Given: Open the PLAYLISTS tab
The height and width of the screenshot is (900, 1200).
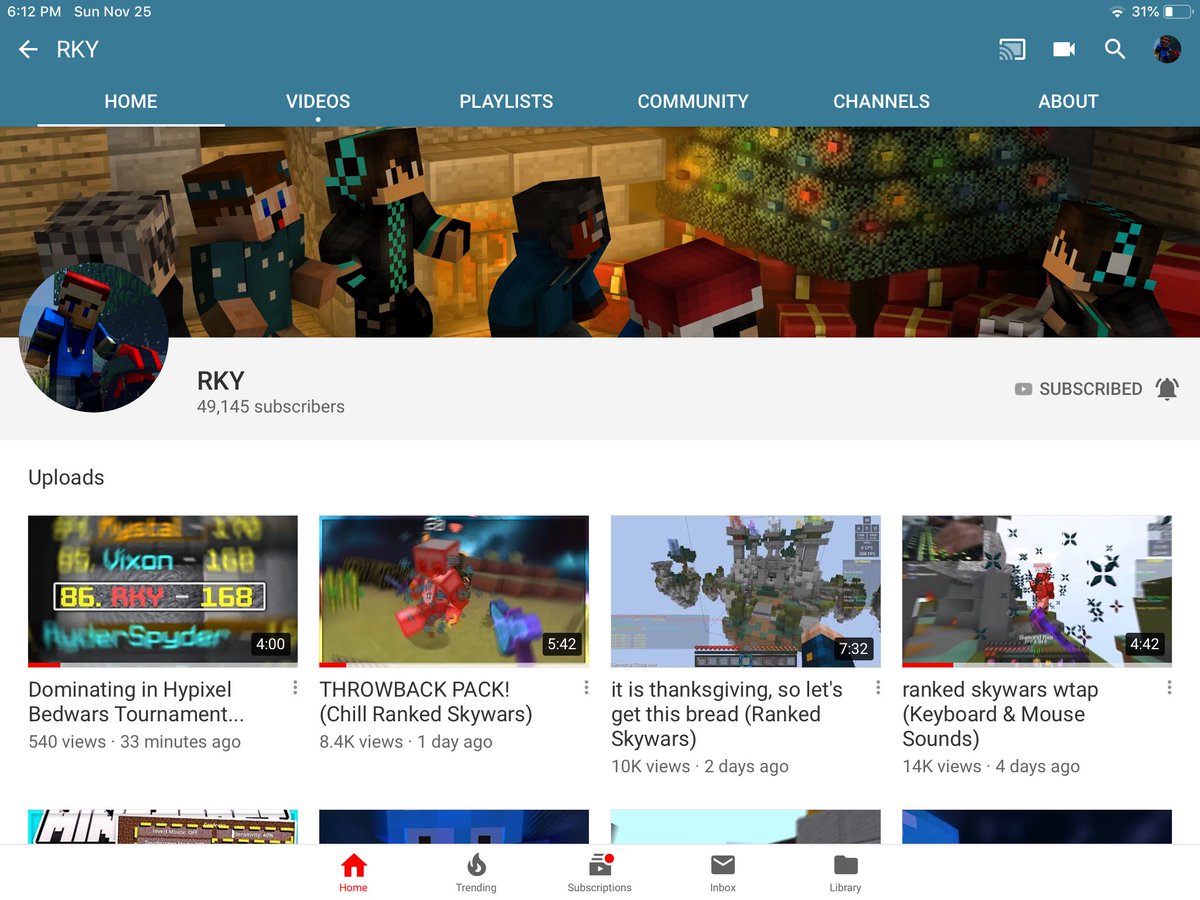Looking at the screenshot, I should point(506,101).
